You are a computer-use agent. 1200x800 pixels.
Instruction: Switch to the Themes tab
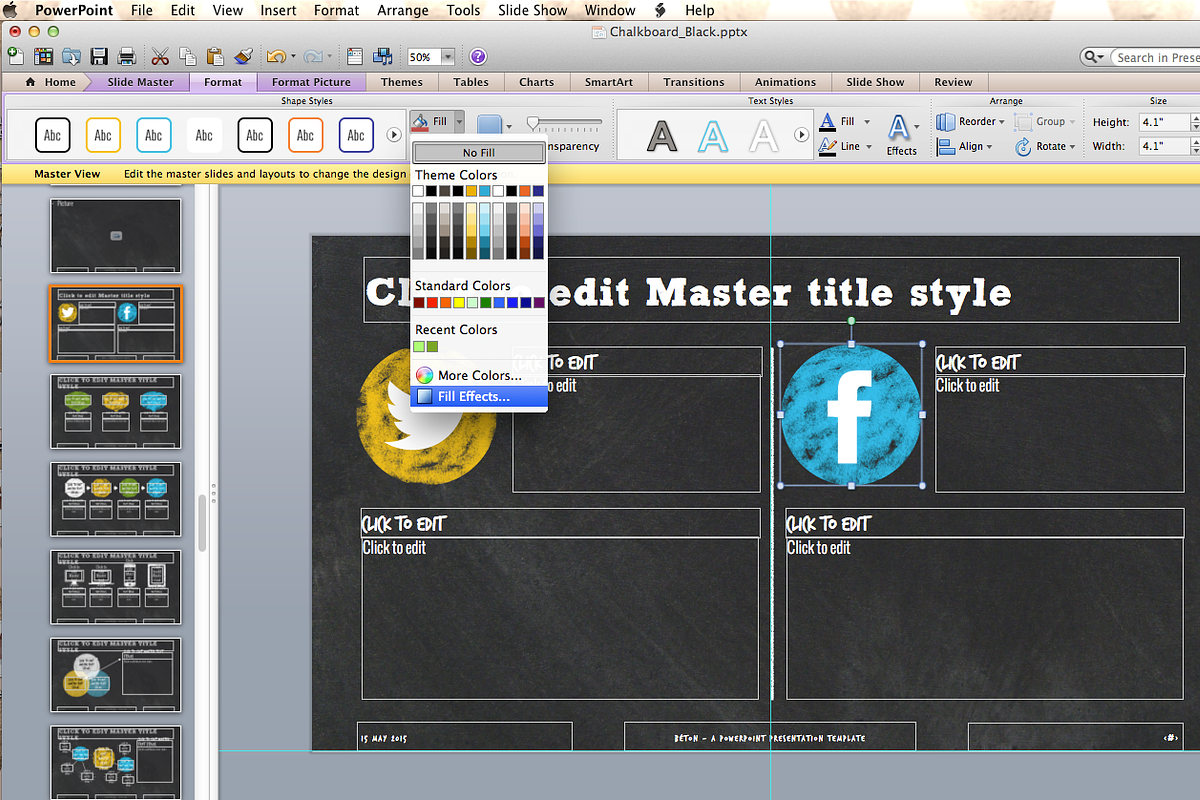click(402, 82)
